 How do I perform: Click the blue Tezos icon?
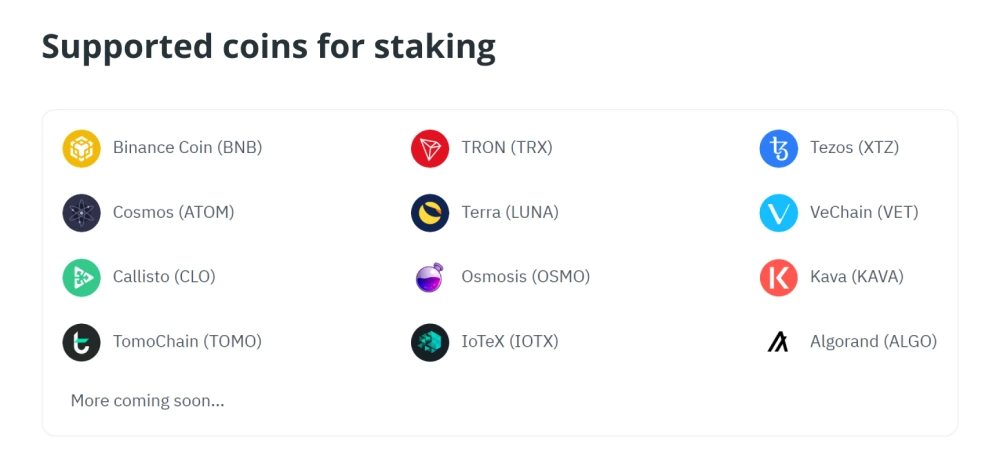[x=778, y=149]
